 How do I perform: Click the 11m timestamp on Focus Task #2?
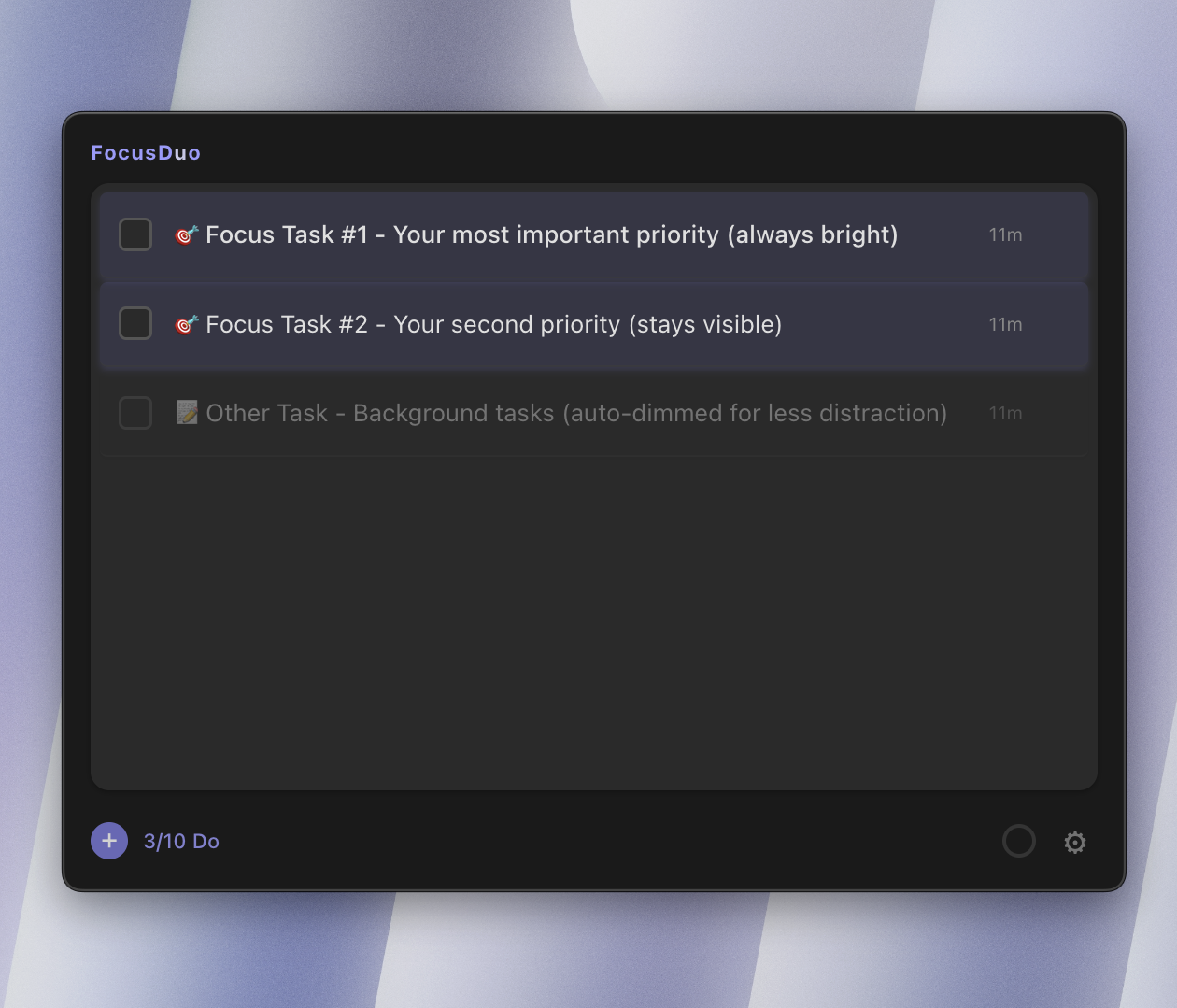click(x=1006, y=324)
